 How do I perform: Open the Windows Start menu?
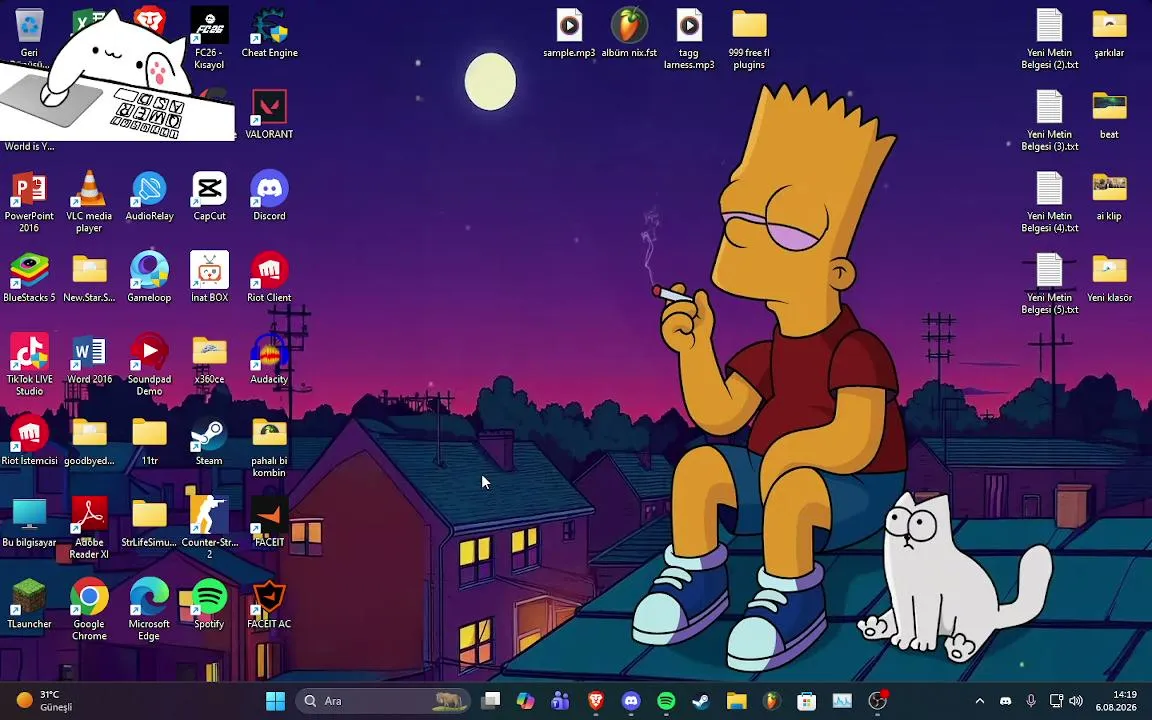click(x=276, y=701)
